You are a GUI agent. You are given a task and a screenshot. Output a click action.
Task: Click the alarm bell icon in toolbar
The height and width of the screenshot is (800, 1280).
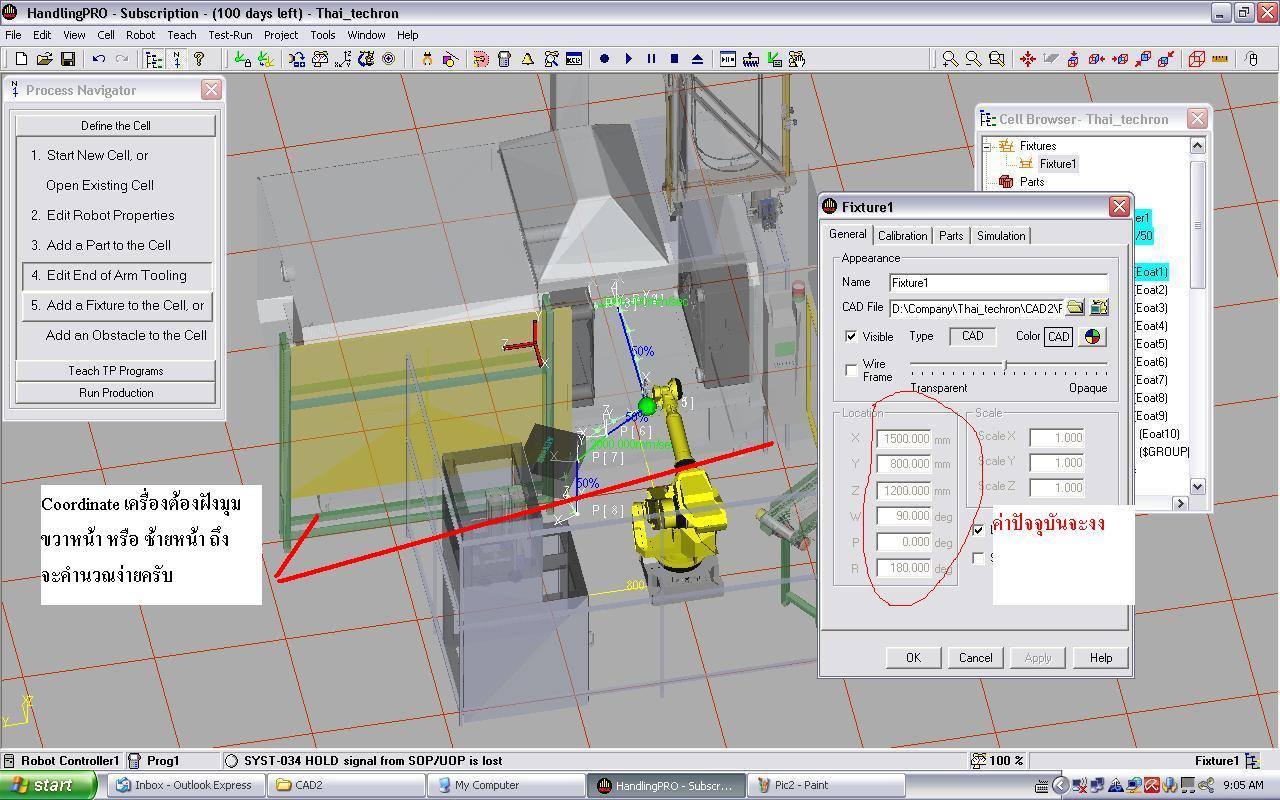pyautogui.click(x=527, y=59)
